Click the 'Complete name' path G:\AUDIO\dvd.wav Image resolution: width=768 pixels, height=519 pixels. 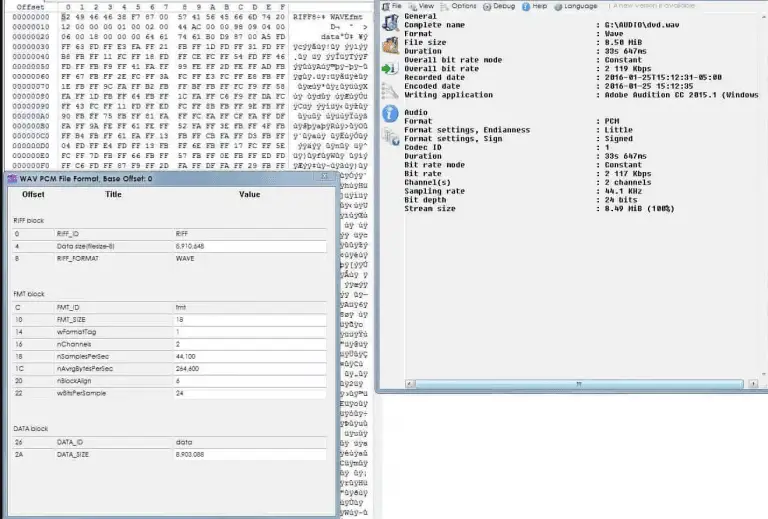point(642,25)
